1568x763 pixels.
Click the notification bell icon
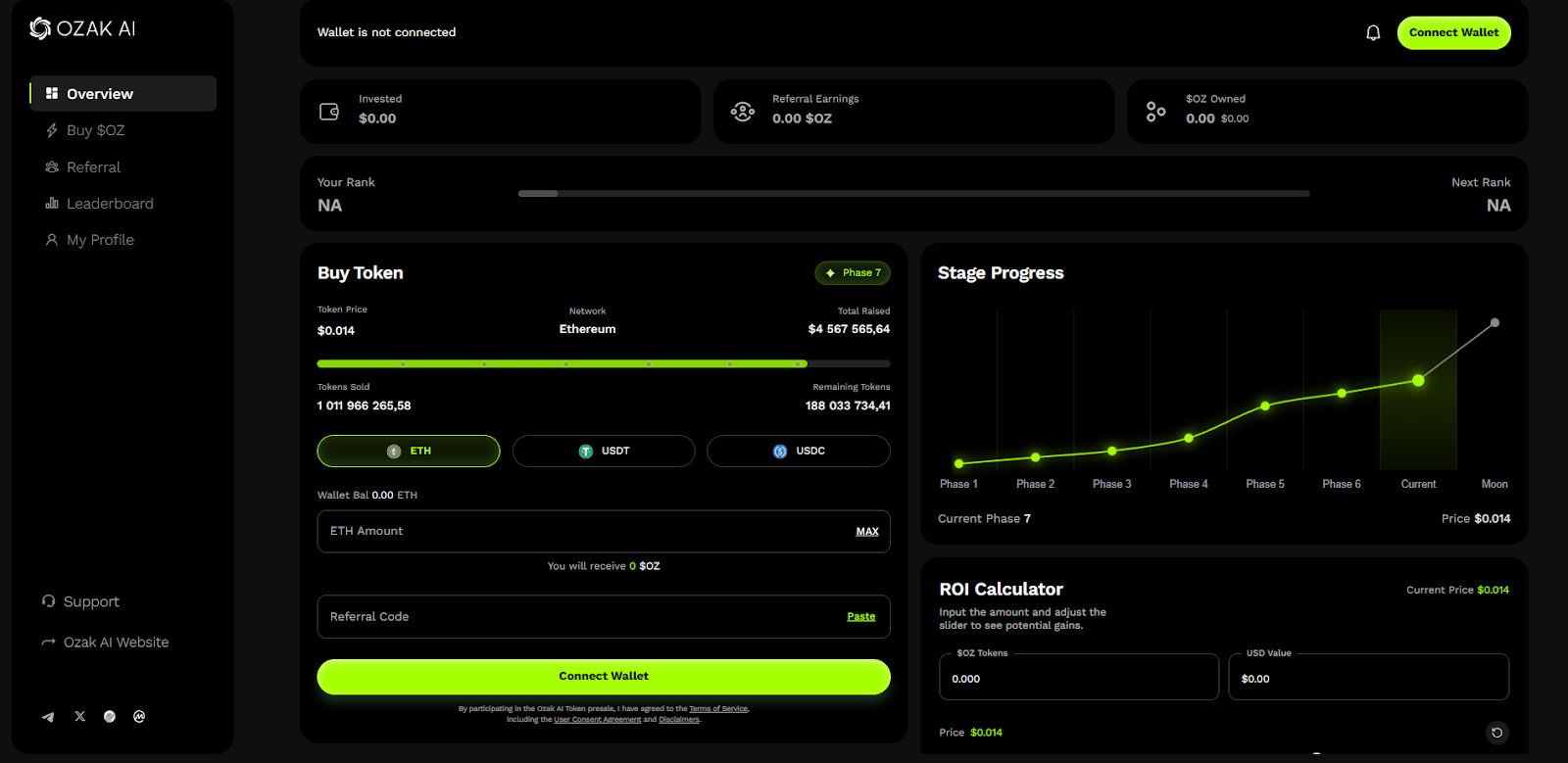click(1373, 32)
